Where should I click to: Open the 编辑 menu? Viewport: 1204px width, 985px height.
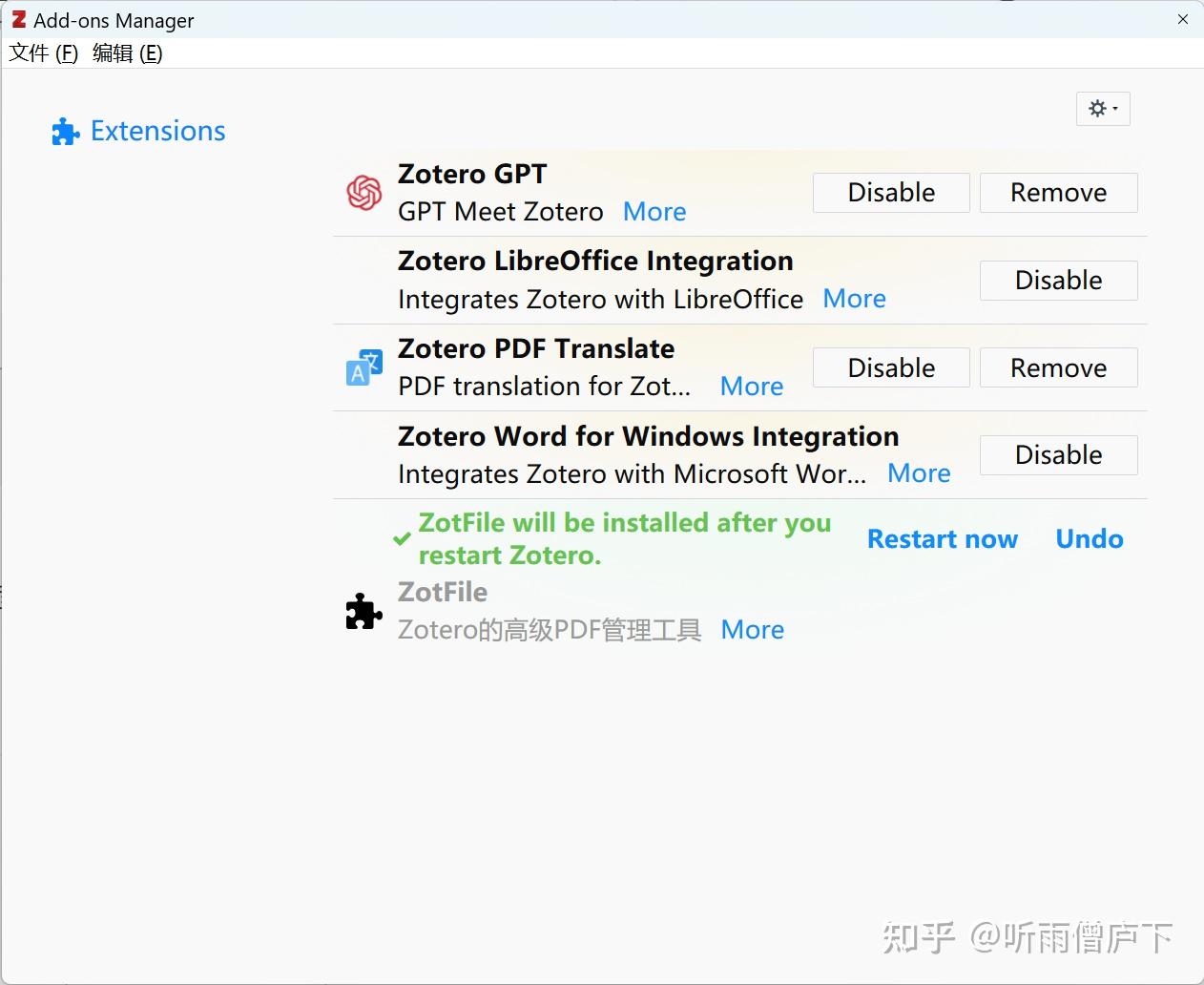coord(127,53)
